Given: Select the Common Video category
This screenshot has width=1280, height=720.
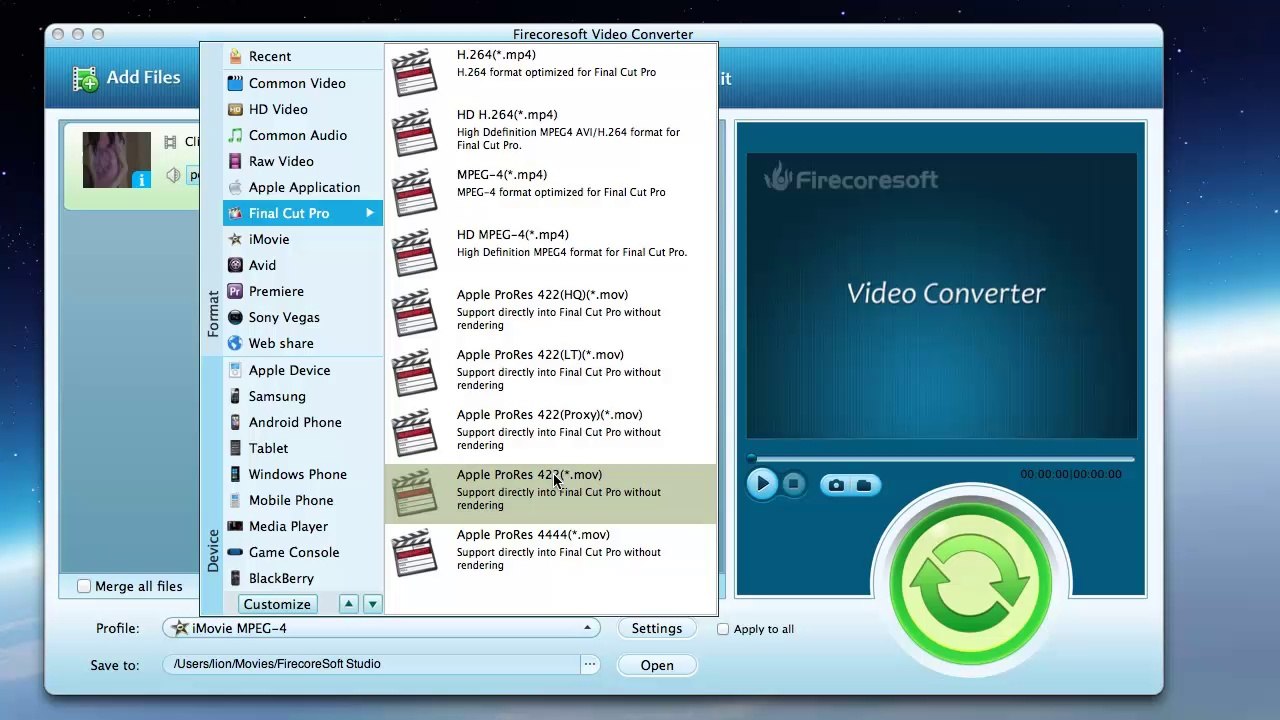Looking at the screenshot, I should [x=303, y=83].
